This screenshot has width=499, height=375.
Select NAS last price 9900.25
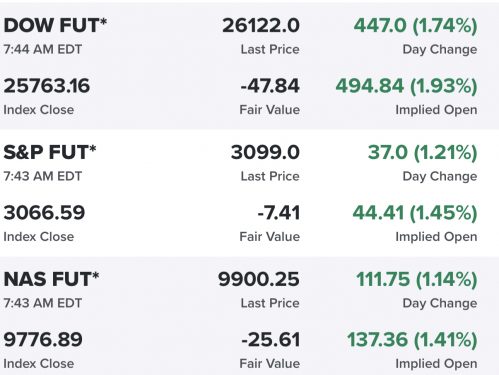pos(259,279)
